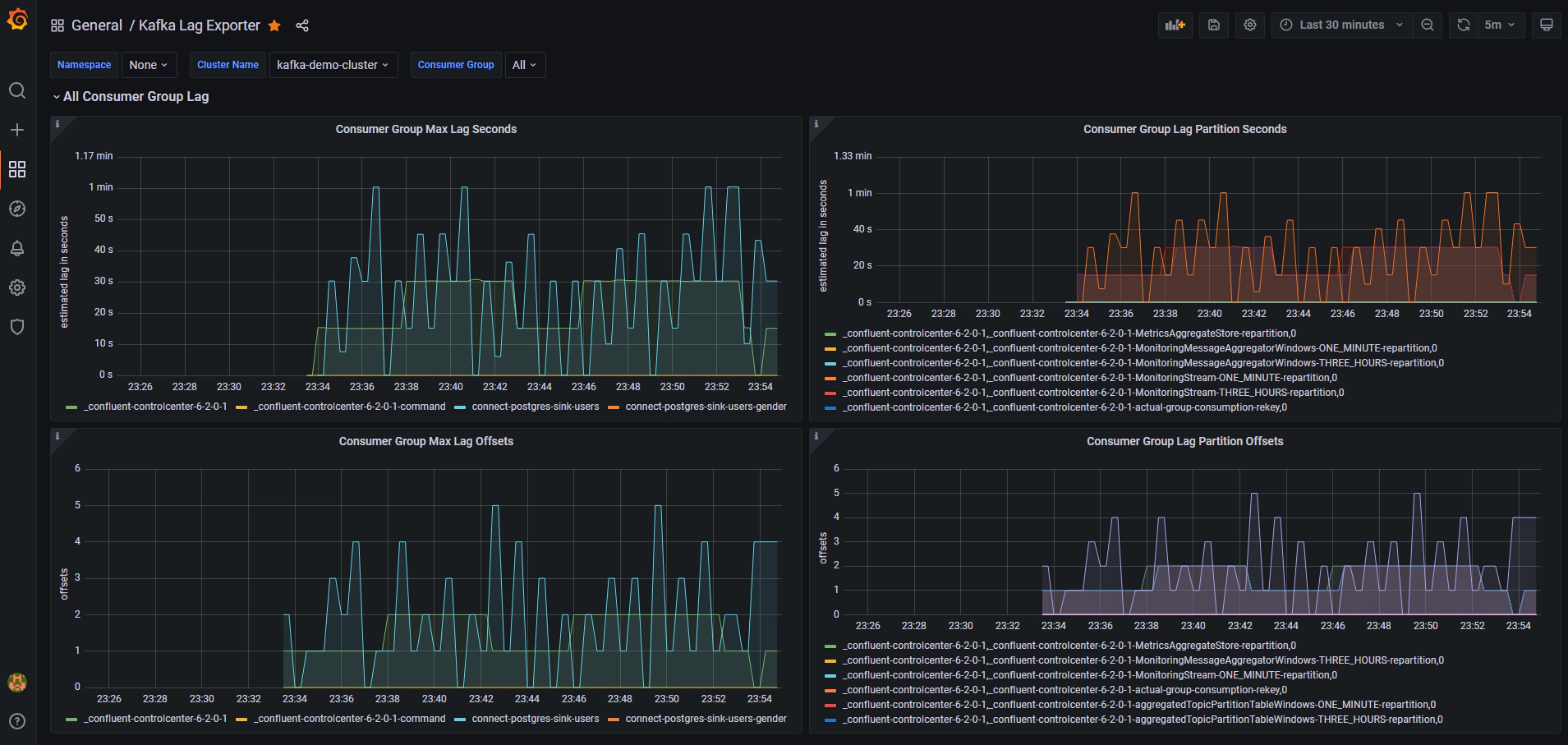
Task: Open the Consumer Group Max Lag Offsets panel menu
Action: click(x=425, y=441)
